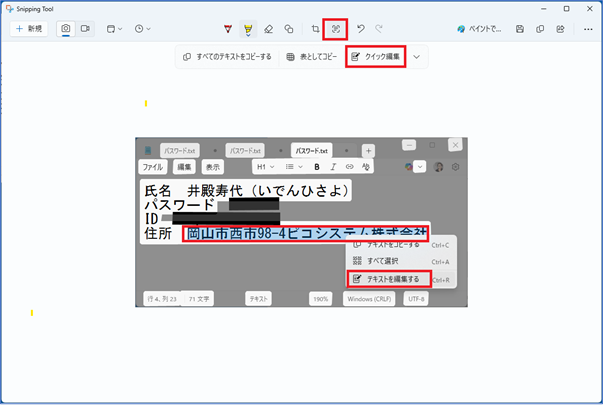Toggle the text actions button
This screenshot has width=603, height=405.
pyautogui.click(x=337, y=29)
